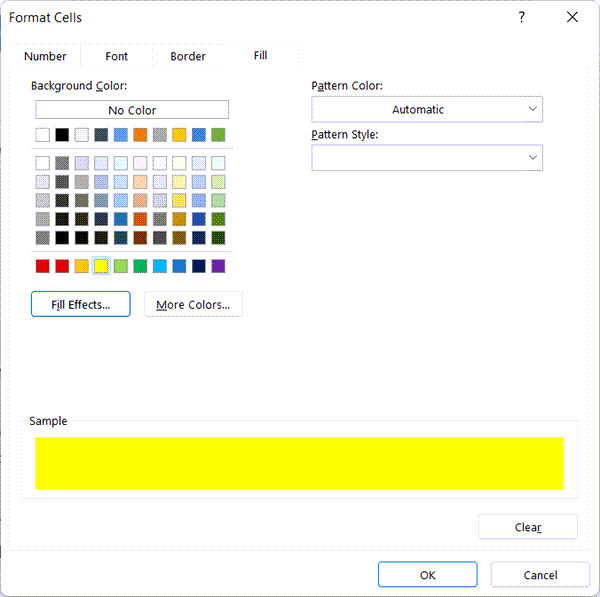Open Fill Effects dialog
600x597 pixels.
click(x=81, y=304)
